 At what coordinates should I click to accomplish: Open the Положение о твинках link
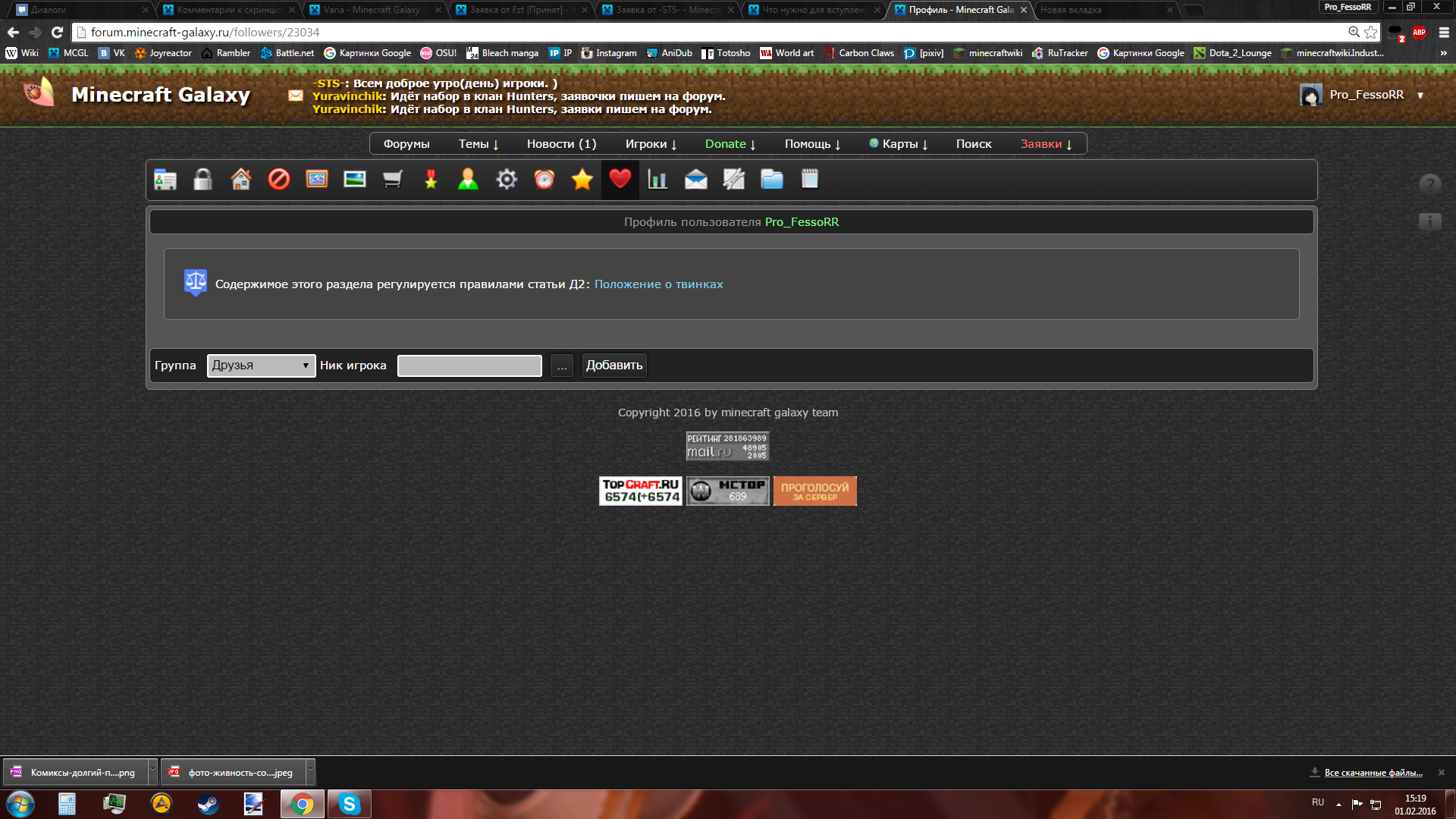(x=658, y=284)
